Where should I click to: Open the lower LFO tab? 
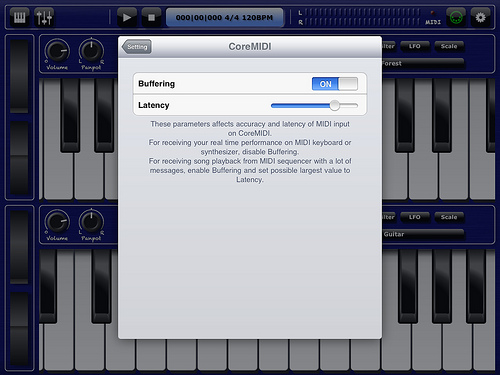(x=415, y=217)
